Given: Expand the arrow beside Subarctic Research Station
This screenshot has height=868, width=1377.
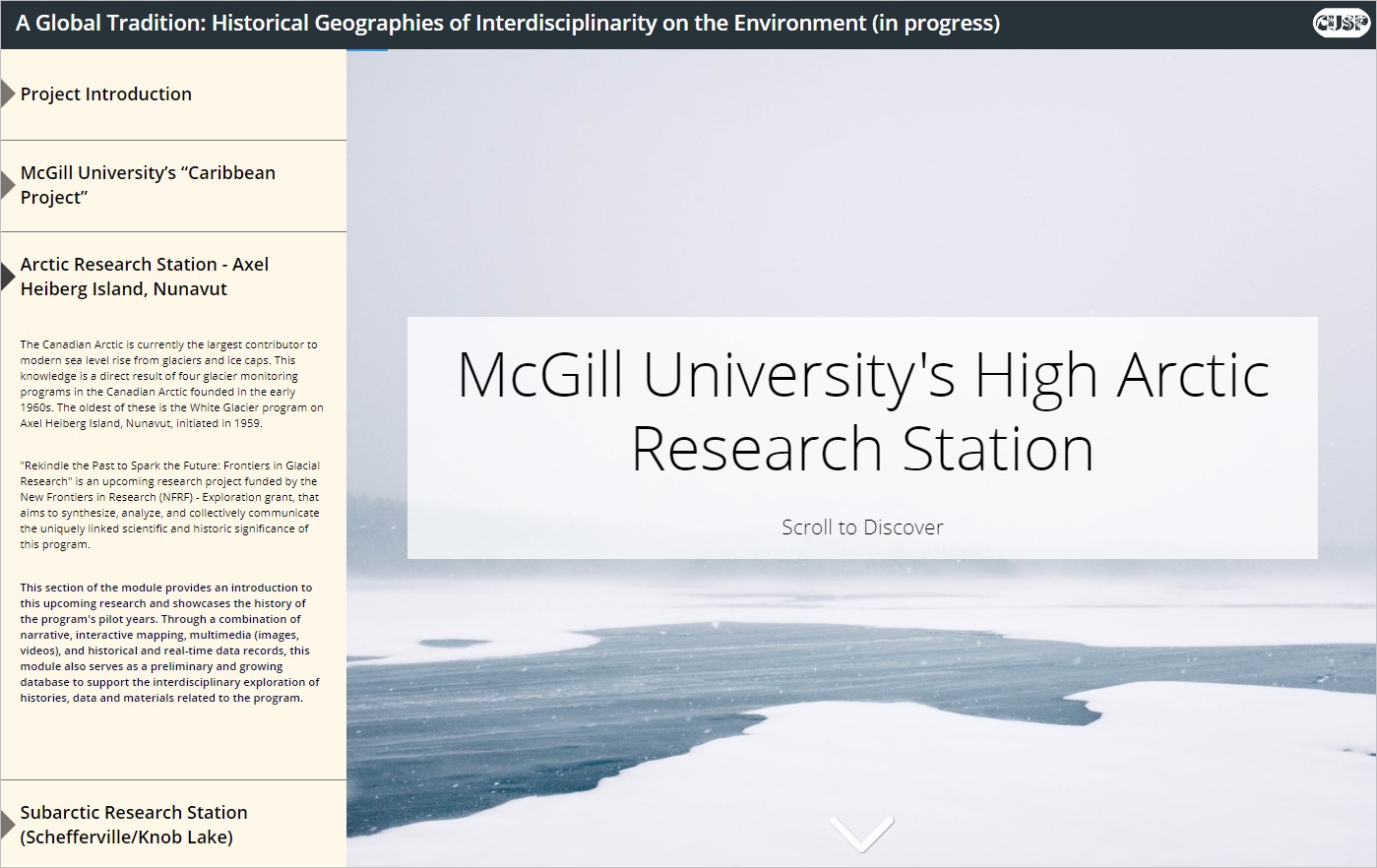Looking at the screenshot, I should pos(8,825).
